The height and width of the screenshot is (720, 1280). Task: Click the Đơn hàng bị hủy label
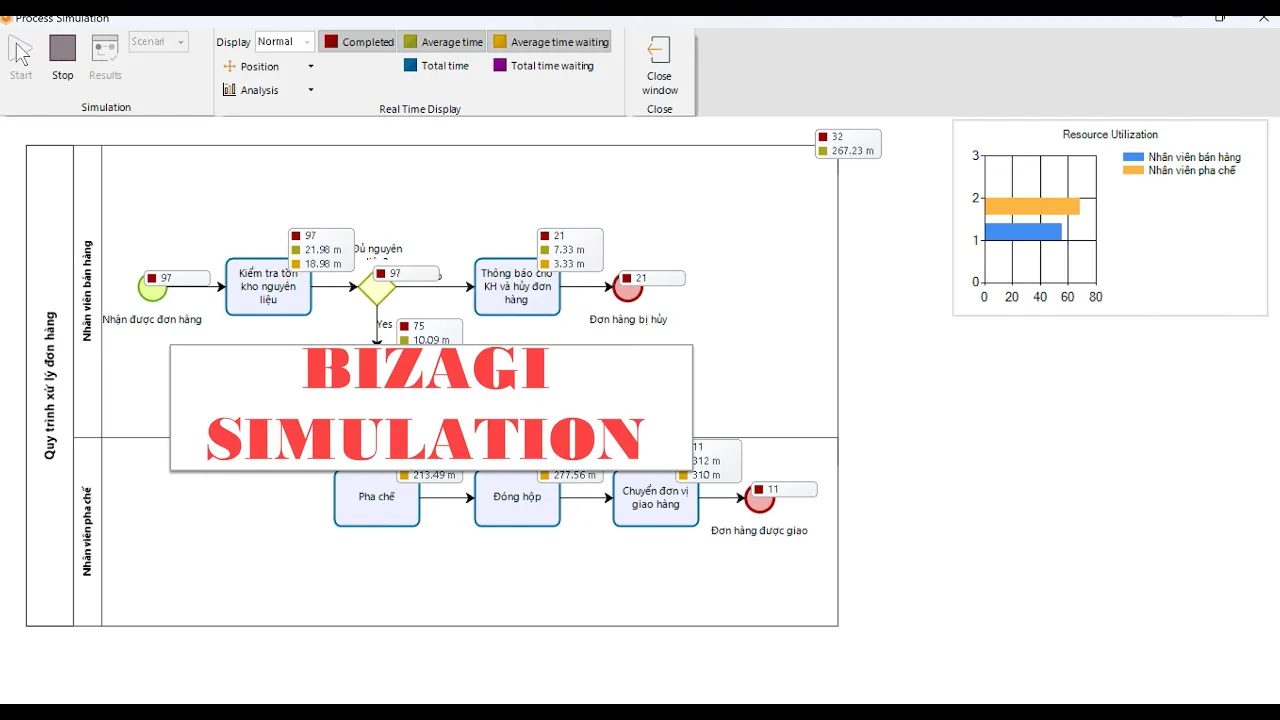628,320
